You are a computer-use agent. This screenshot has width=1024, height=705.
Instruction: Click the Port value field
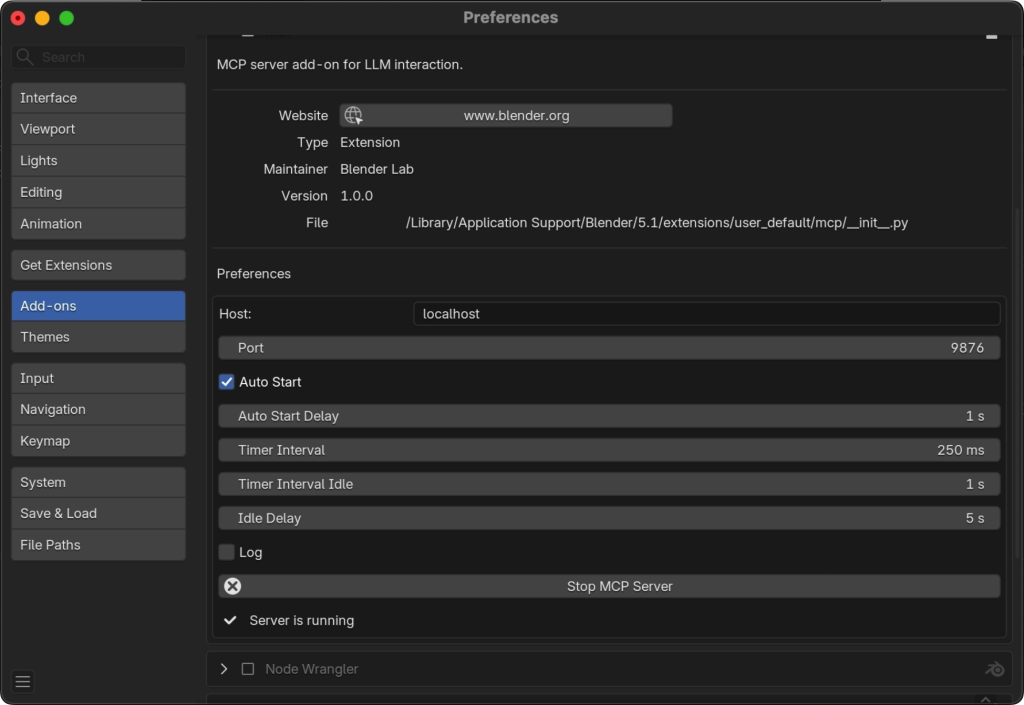point(609,348)
